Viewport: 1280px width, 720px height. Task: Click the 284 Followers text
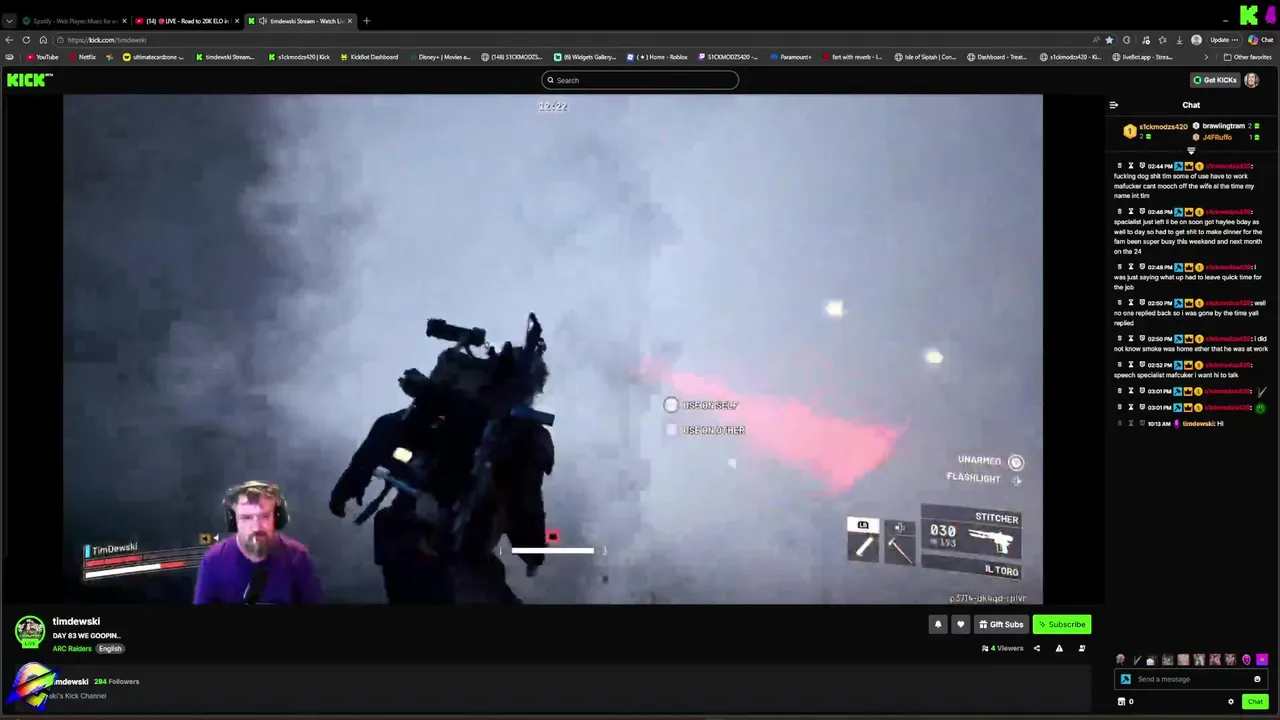coord(117,682)
